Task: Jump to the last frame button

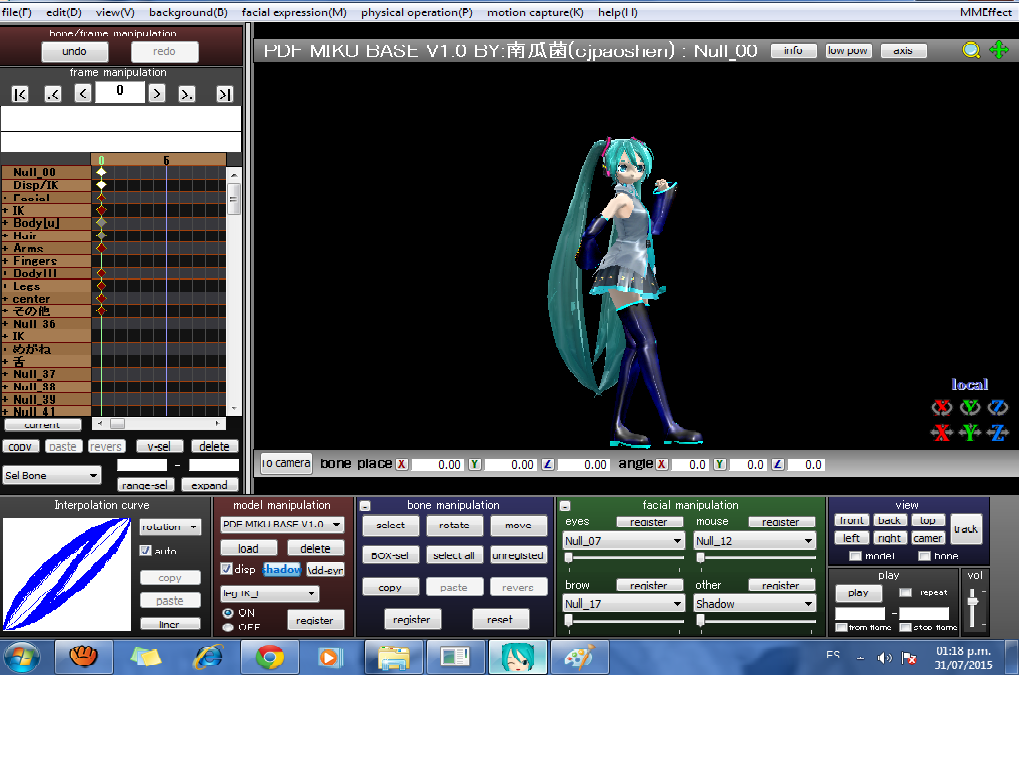Action: click(x=225, y=94)
